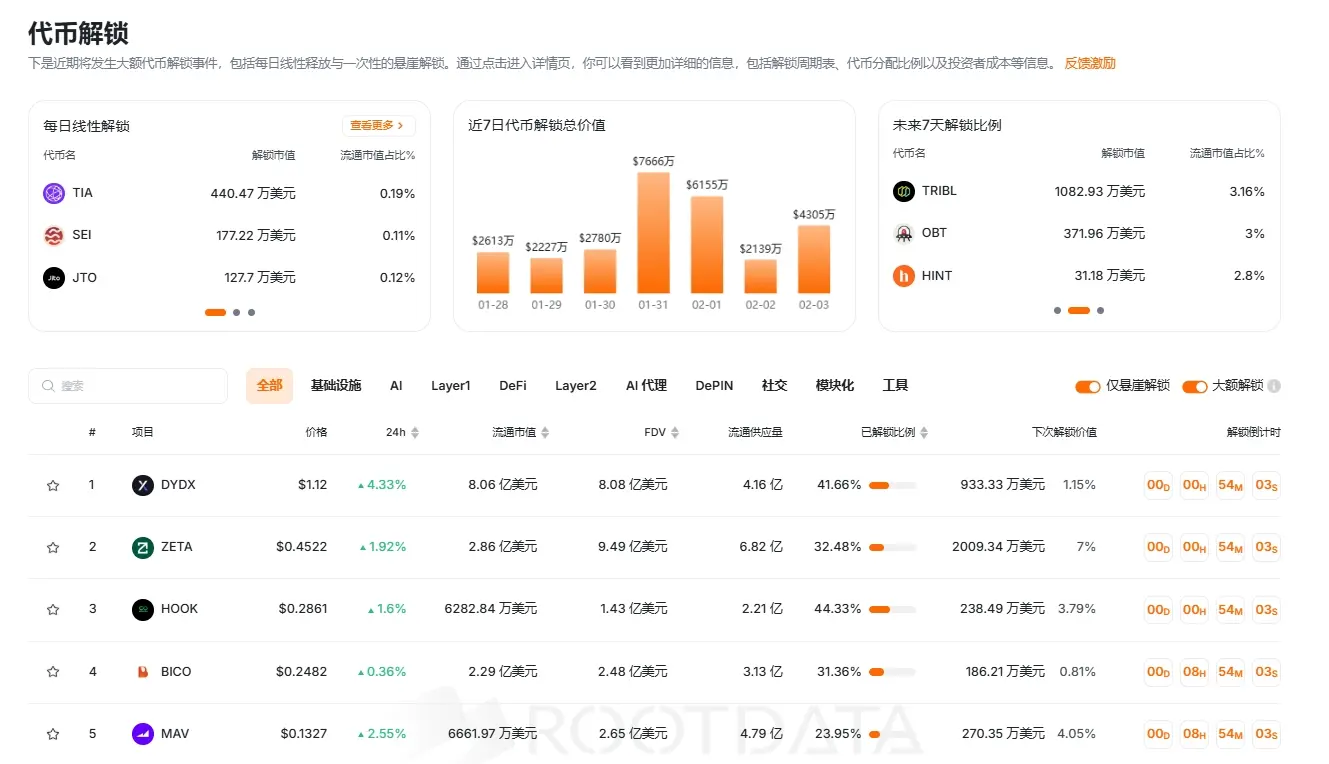Image resolution: width=1329 pixels, height=764 pixels.
Task: Open 查看更多 in daily linear unlocks
Action: coord(378,126)
